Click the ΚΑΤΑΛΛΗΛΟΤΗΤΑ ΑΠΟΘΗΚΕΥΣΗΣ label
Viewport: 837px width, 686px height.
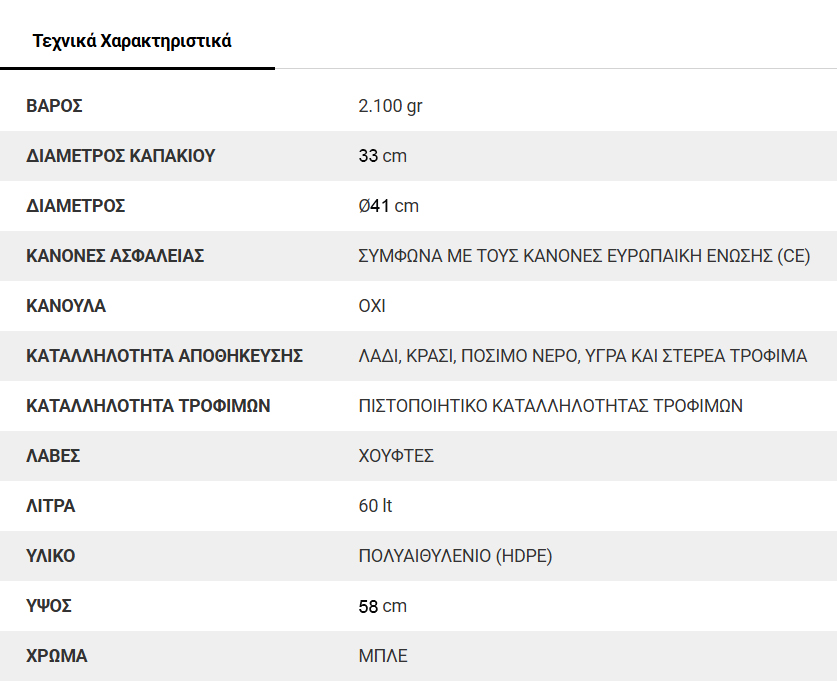coord(164,356)
